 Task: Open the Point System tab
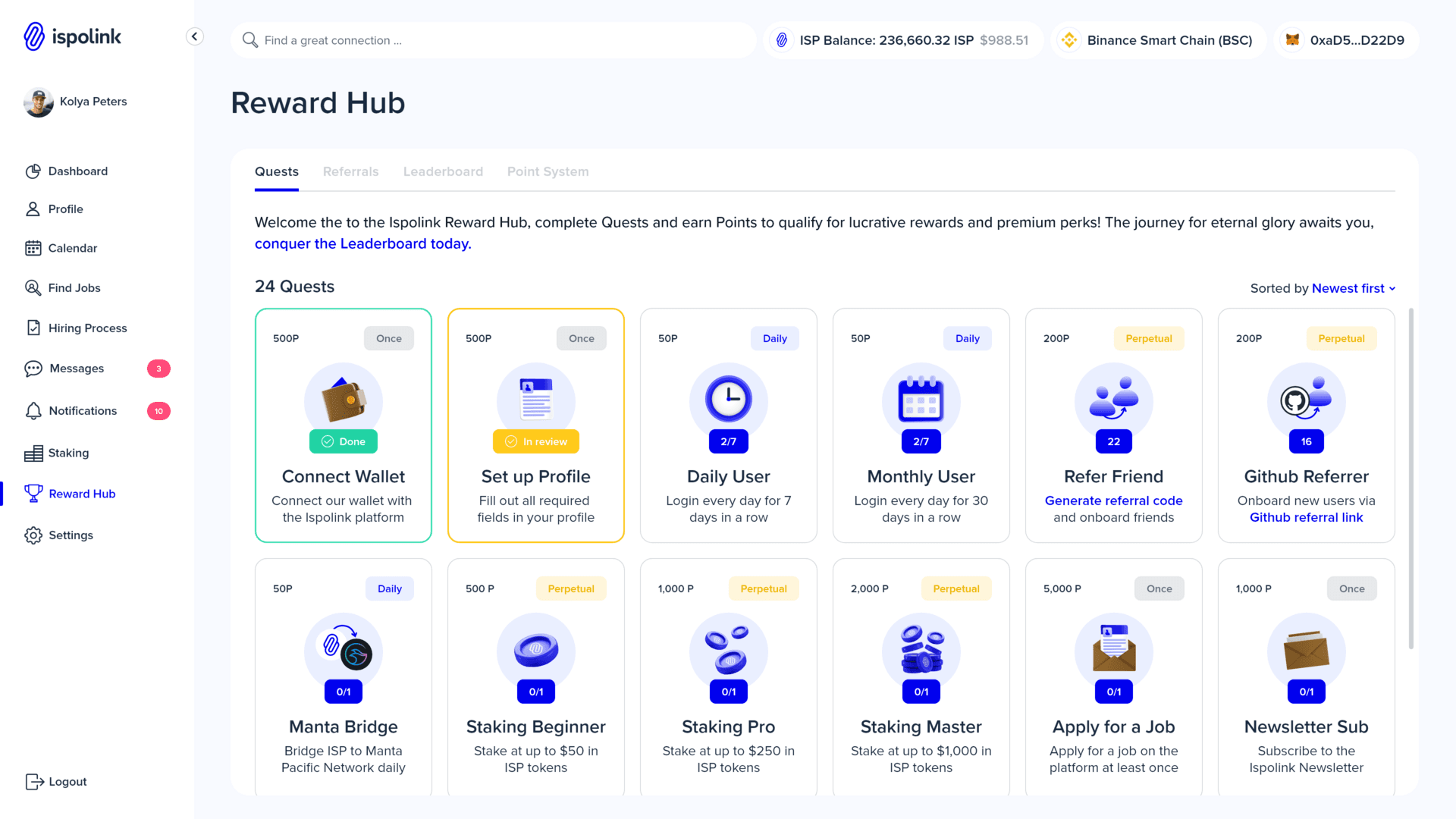548,171
